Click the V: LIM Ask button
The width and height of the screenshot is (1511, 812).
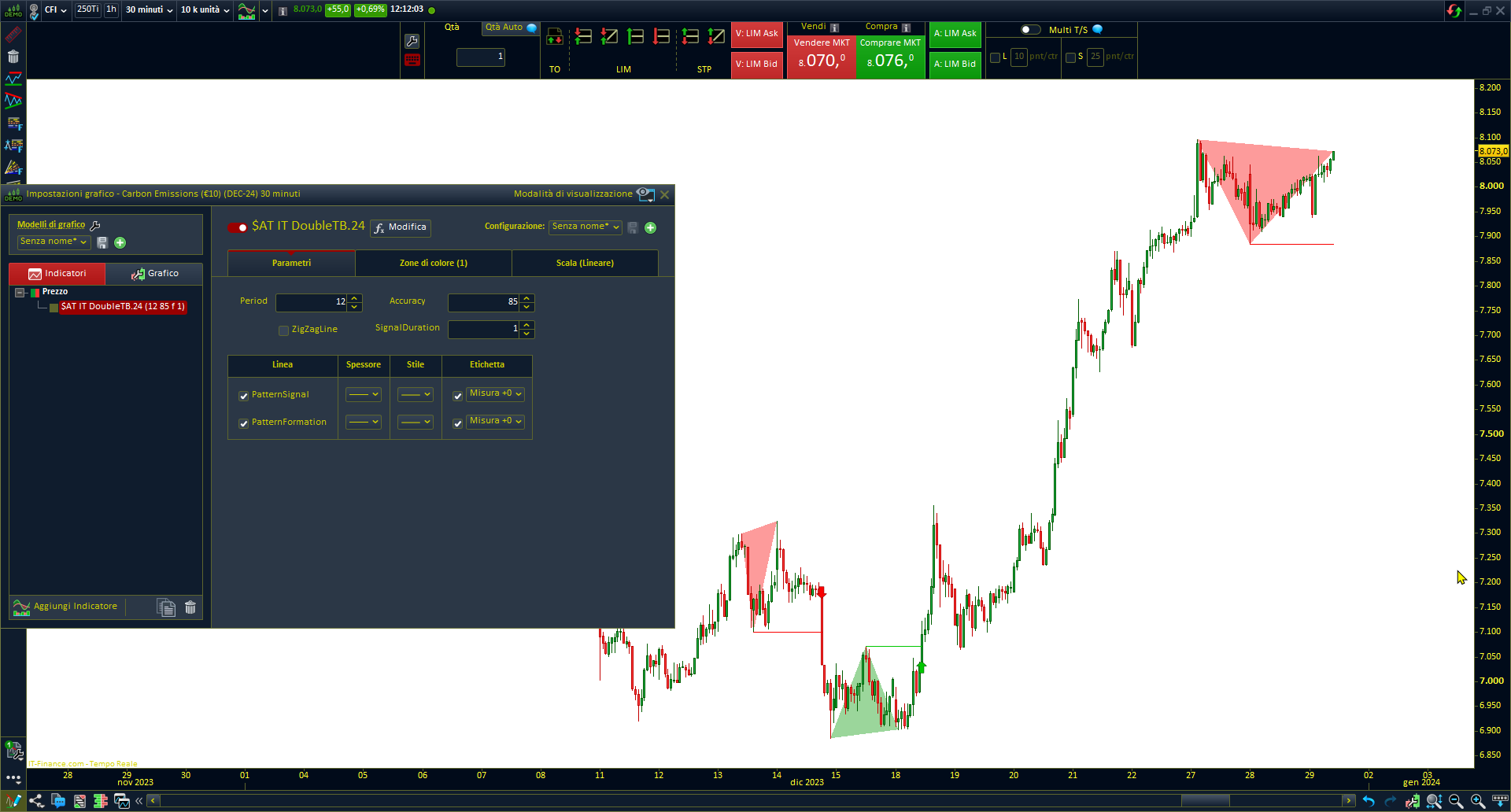click(756, 34)
